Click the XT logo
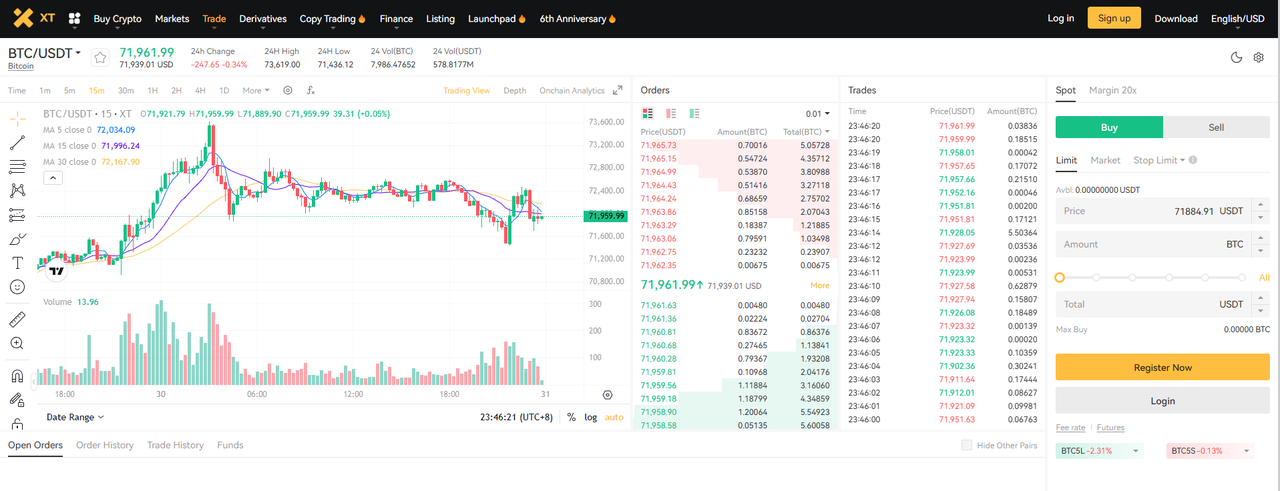1280x491 pixels. click(x=34, y=18)
